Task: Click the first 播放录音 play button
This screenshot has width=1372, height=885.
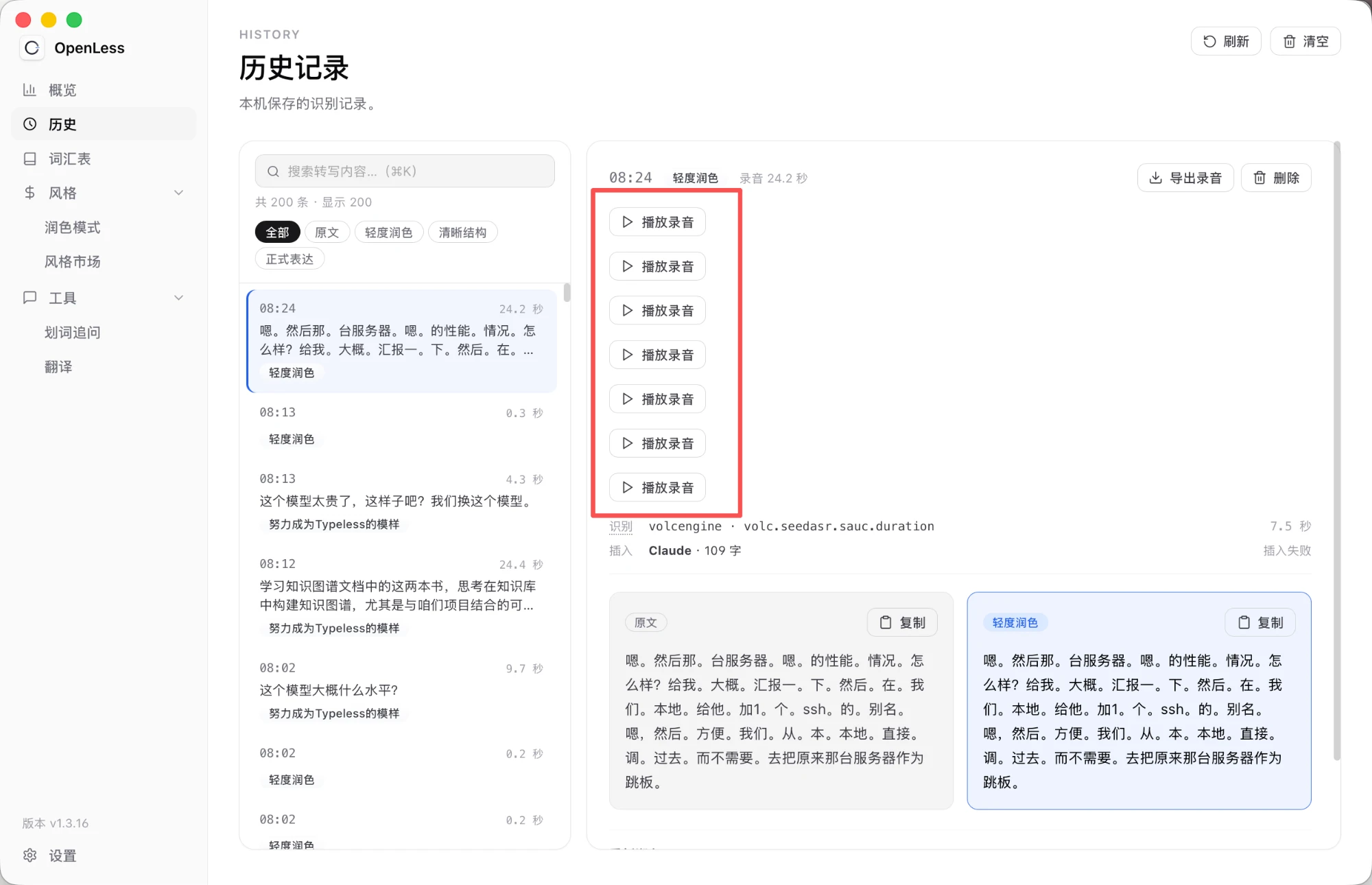Action: tap(657, 222)
